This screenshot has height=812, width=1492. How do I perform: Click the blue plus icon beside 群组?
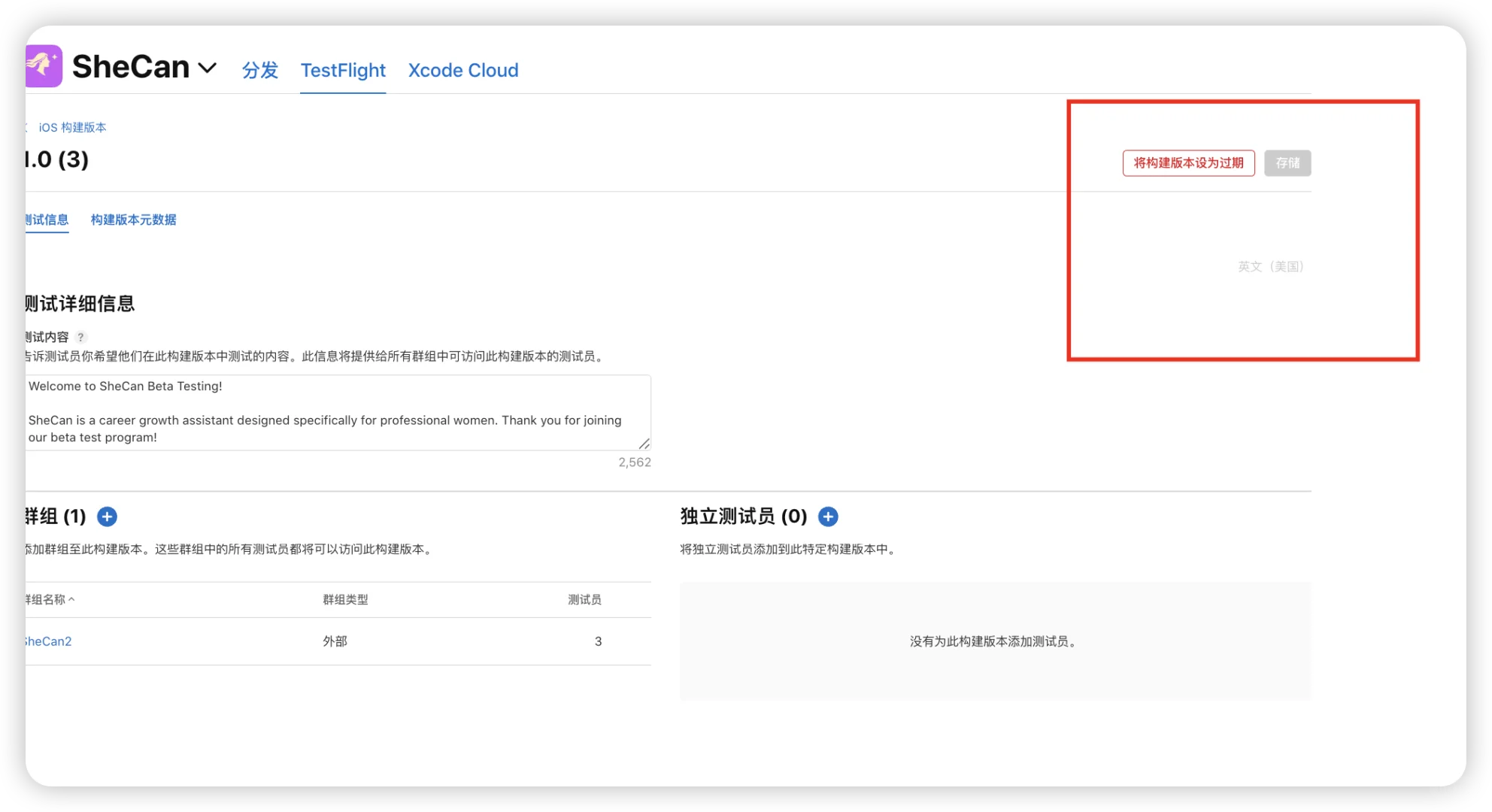tap(107, 517)
